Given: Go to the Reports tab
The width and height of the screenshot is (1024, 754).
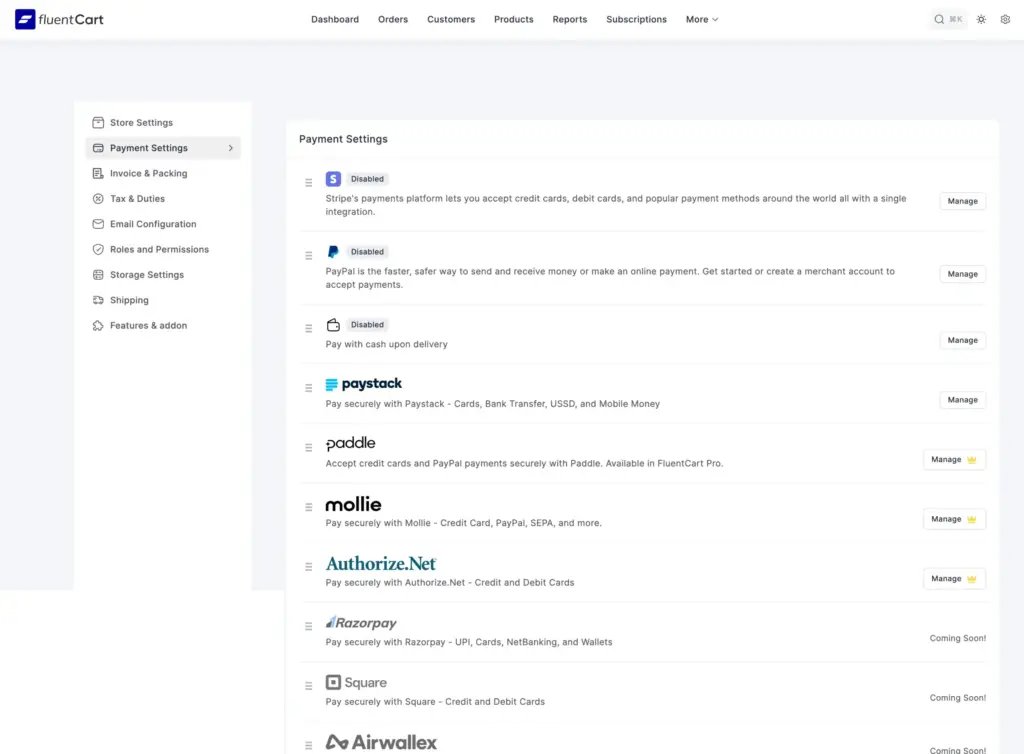Looking at the screenshot, I should tap(569, 18).
